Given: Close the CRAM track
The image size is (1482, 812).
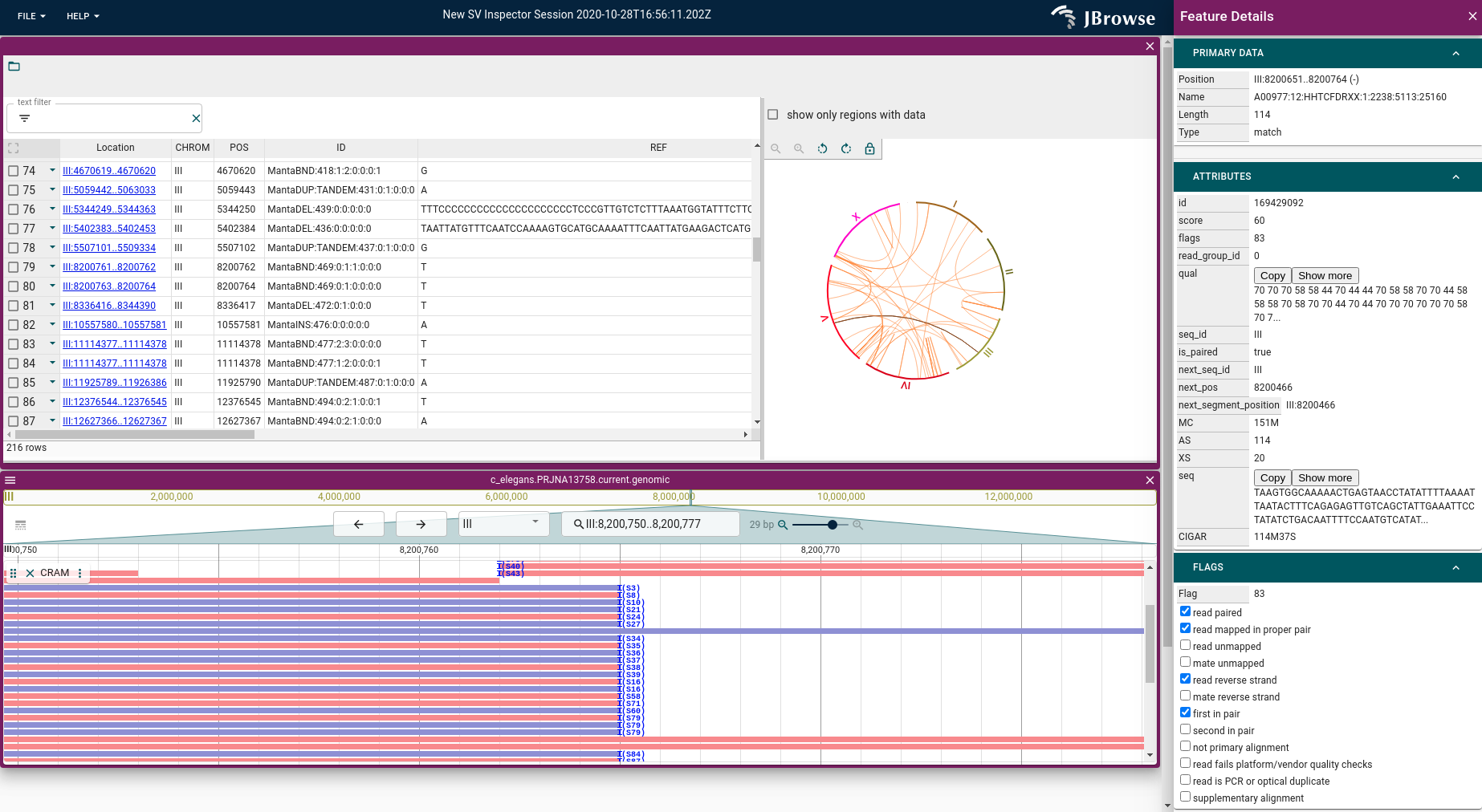Looking at the screenshot, I should 30,573.
